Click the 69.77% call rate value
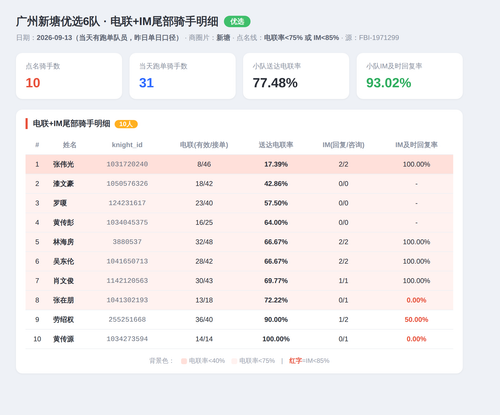This screenshot has width=500, height=415. [x=276, y=281]
